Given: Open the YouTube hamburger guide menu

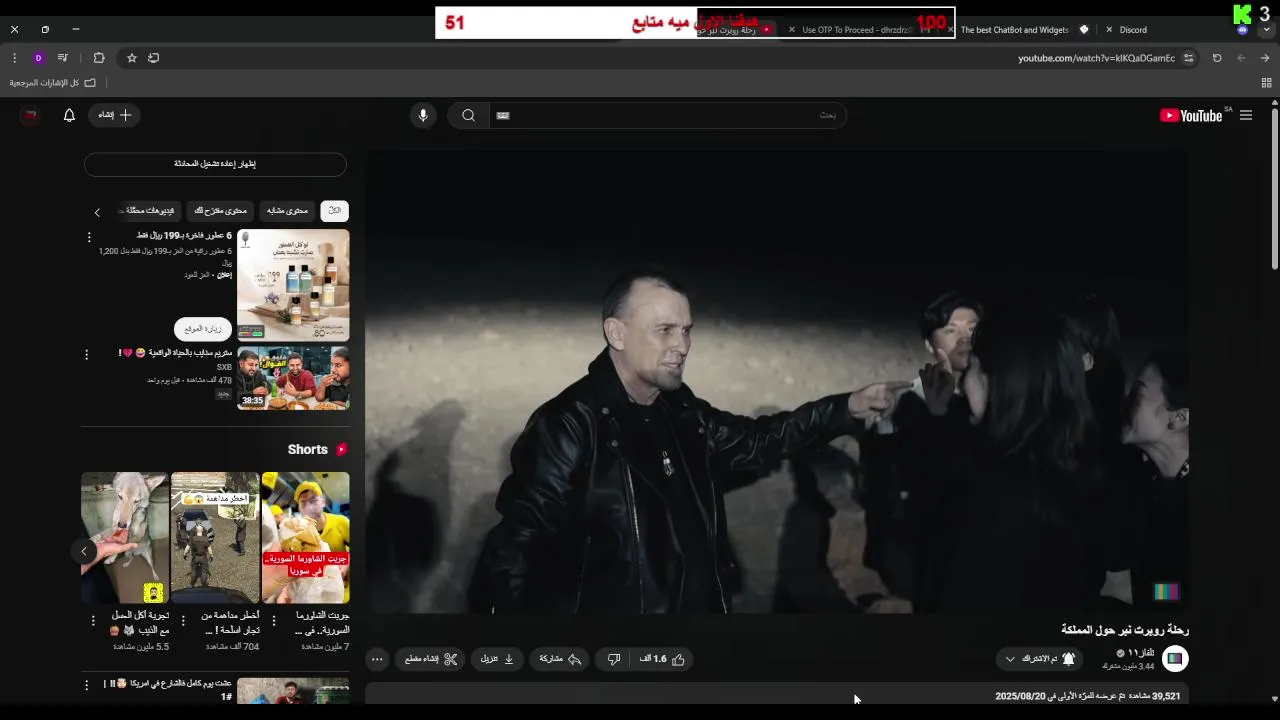Looking at the screenshot, I should (x=1246, y=115).
